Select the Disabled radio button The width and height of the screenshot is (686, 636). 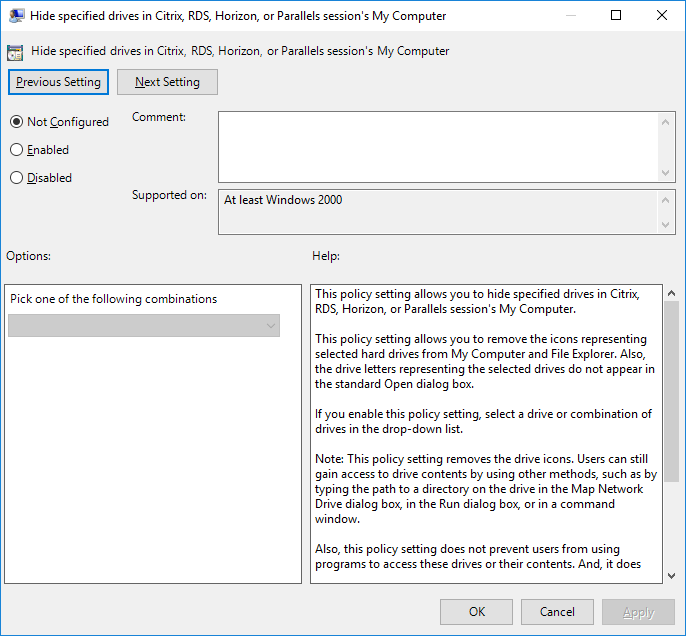point(16,178)
